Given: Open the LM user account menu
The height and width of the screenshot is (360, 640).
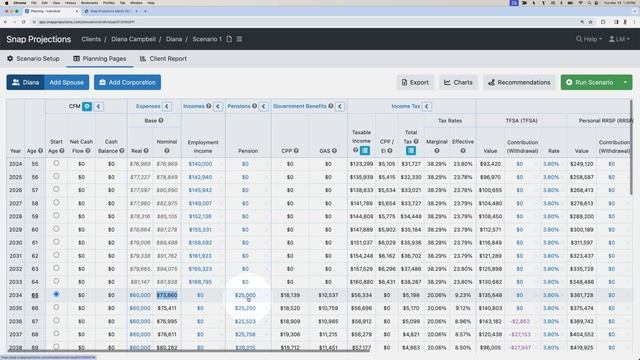Looking at the screenshot, I should click(x=619, y=39).
